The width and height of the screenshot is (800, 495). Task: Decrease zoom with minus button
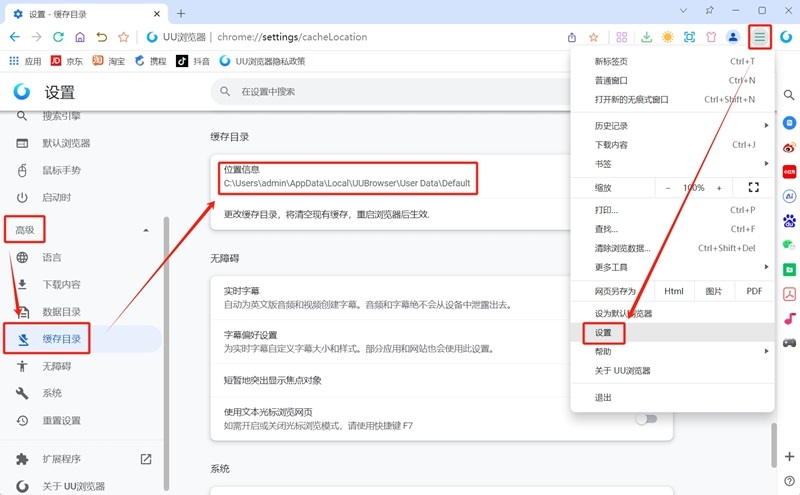click(667, 188)
